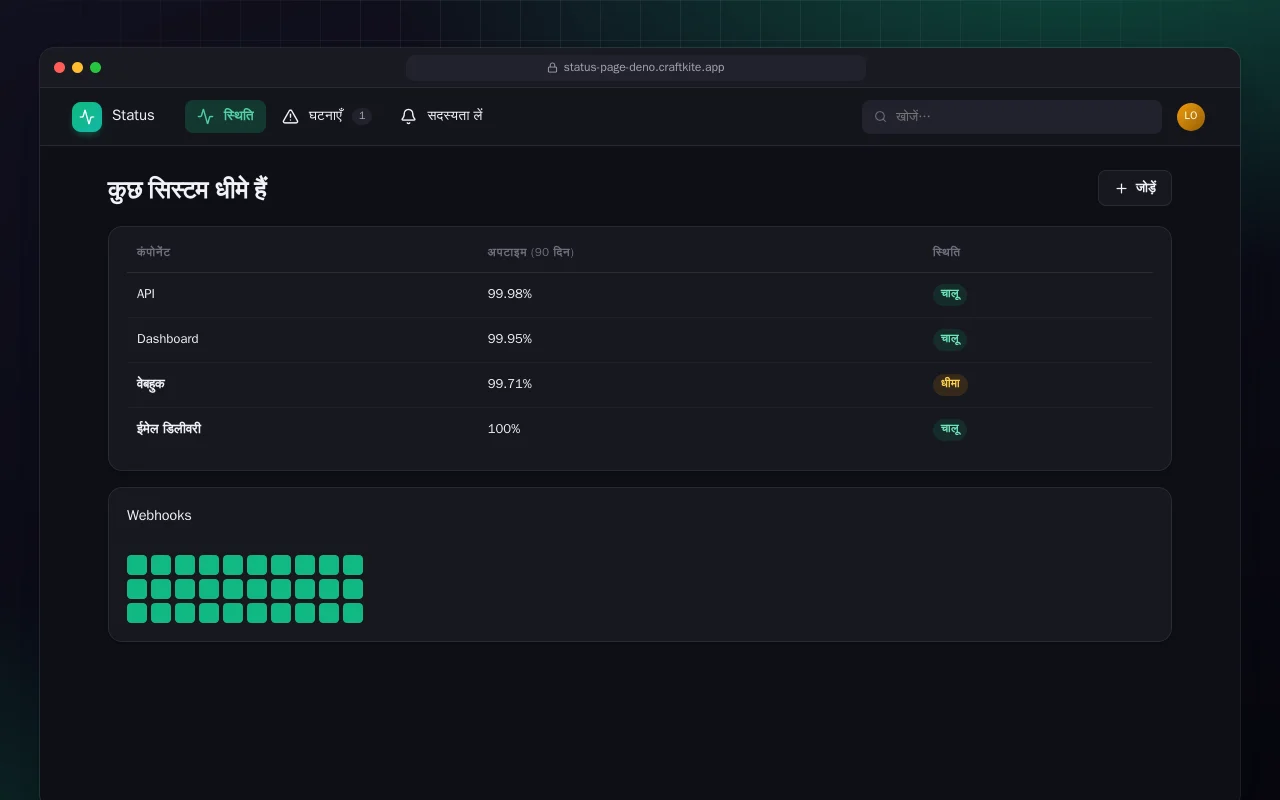Open the घटनाएँ tab
1280x800 pixels.
pos(327,116)
